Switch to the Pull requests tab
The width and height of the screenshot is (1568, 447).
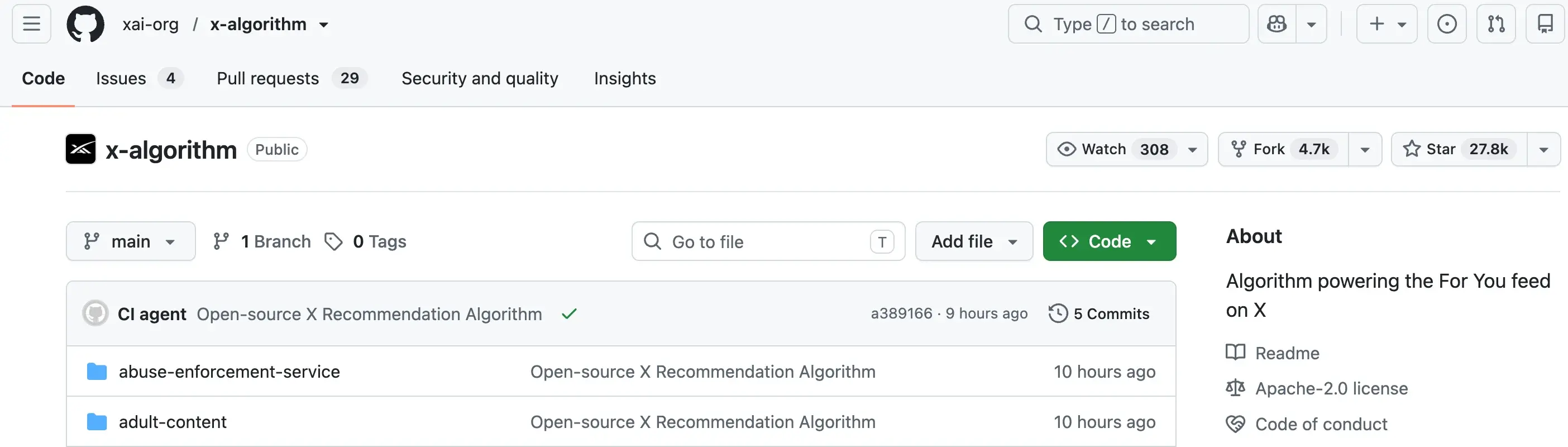coord(291,79)
